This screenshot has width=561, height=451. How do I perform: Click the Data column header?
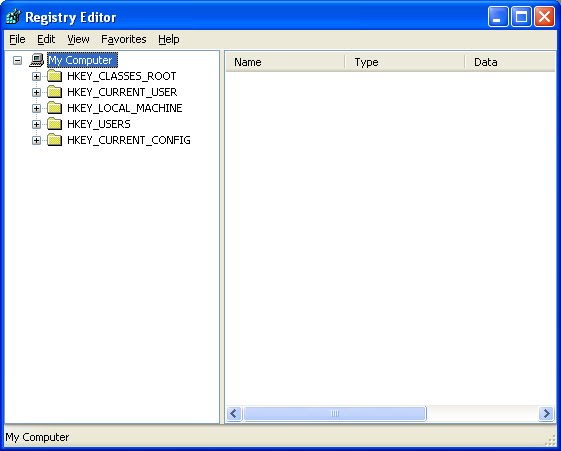click(x=510, y=62)
